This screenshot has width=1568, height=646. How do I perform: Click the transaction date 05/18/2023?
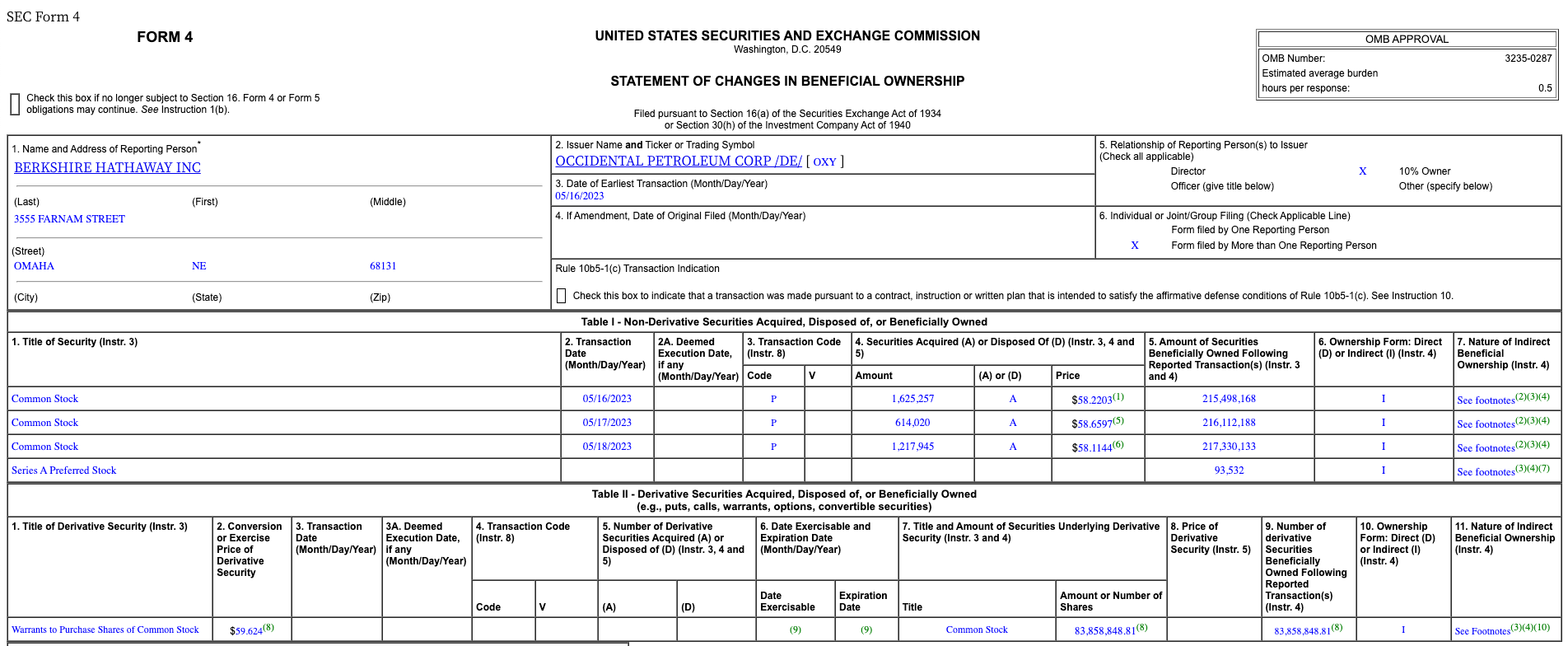coord(607,447)
